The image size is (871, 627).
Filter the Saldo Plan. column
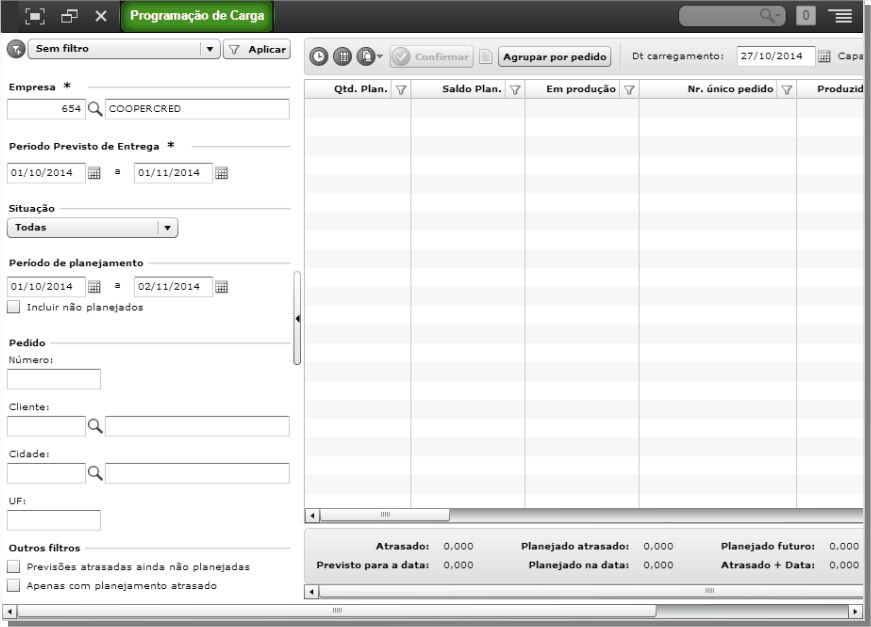[x=515, y=89]
